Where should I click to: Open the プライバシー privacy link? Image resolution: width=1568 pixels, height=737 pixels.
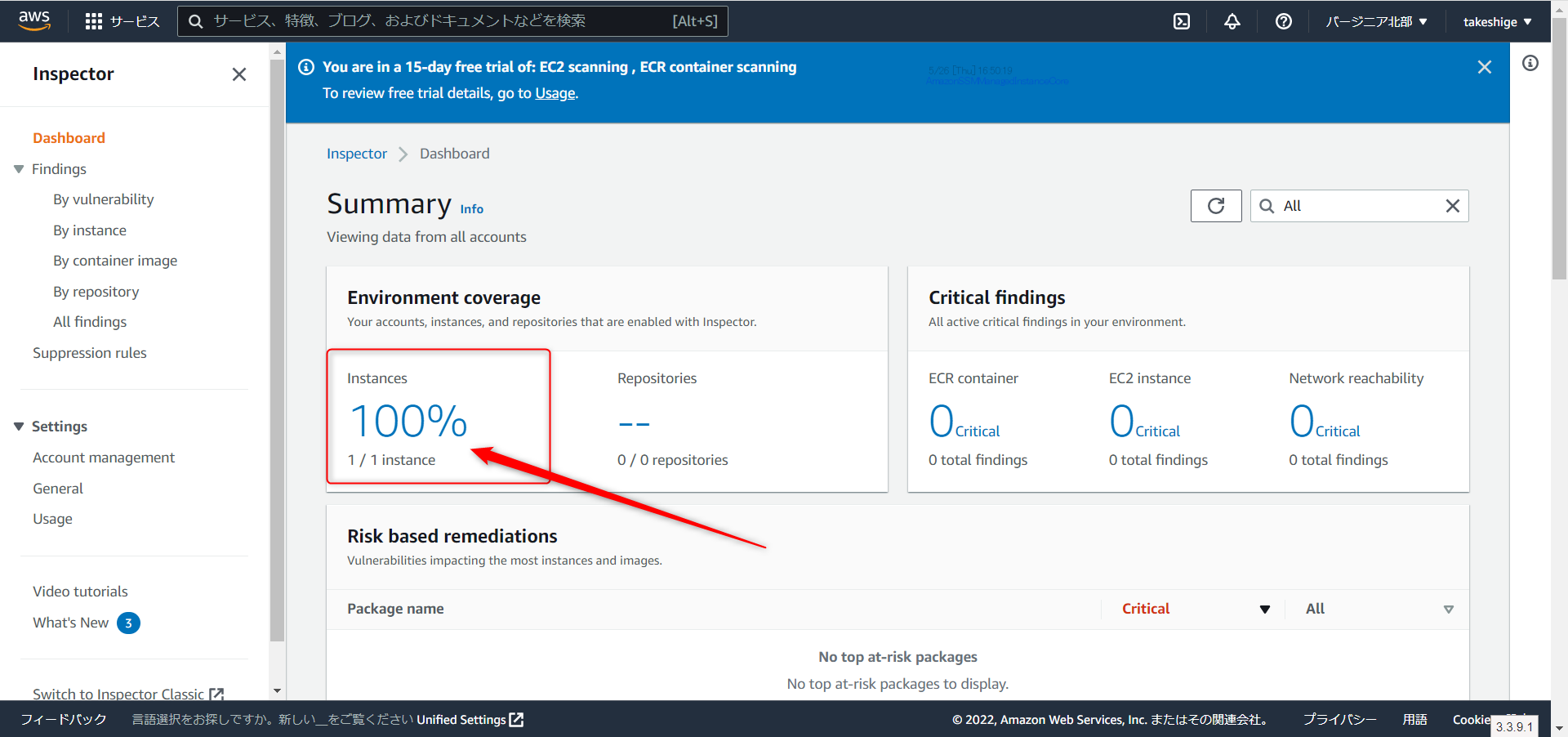[x=1339, y=719]
